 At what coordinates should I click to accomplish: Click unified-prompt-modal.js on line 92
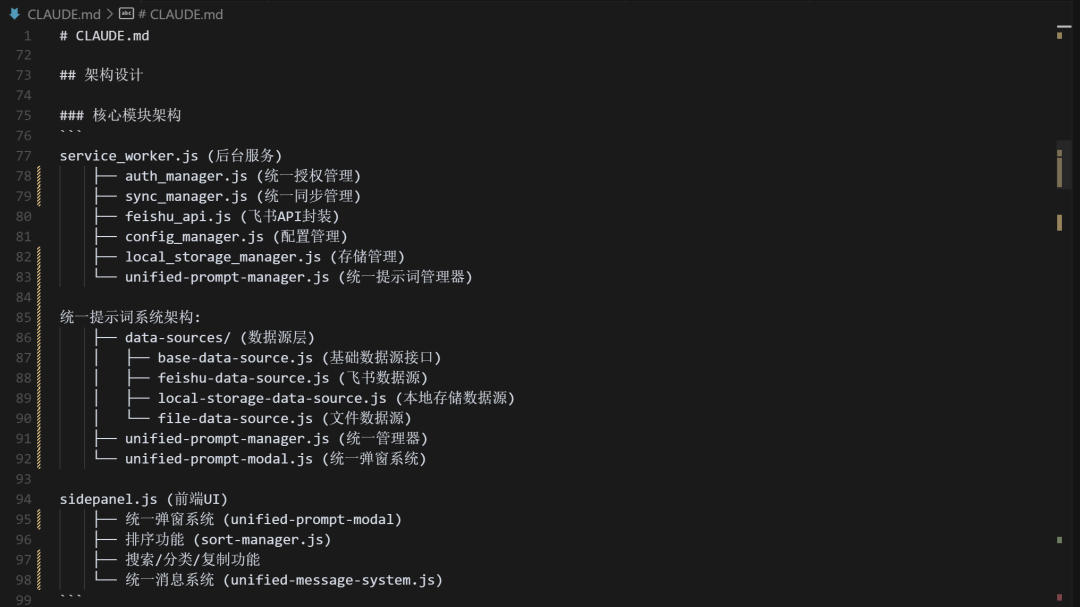(218, 459)
